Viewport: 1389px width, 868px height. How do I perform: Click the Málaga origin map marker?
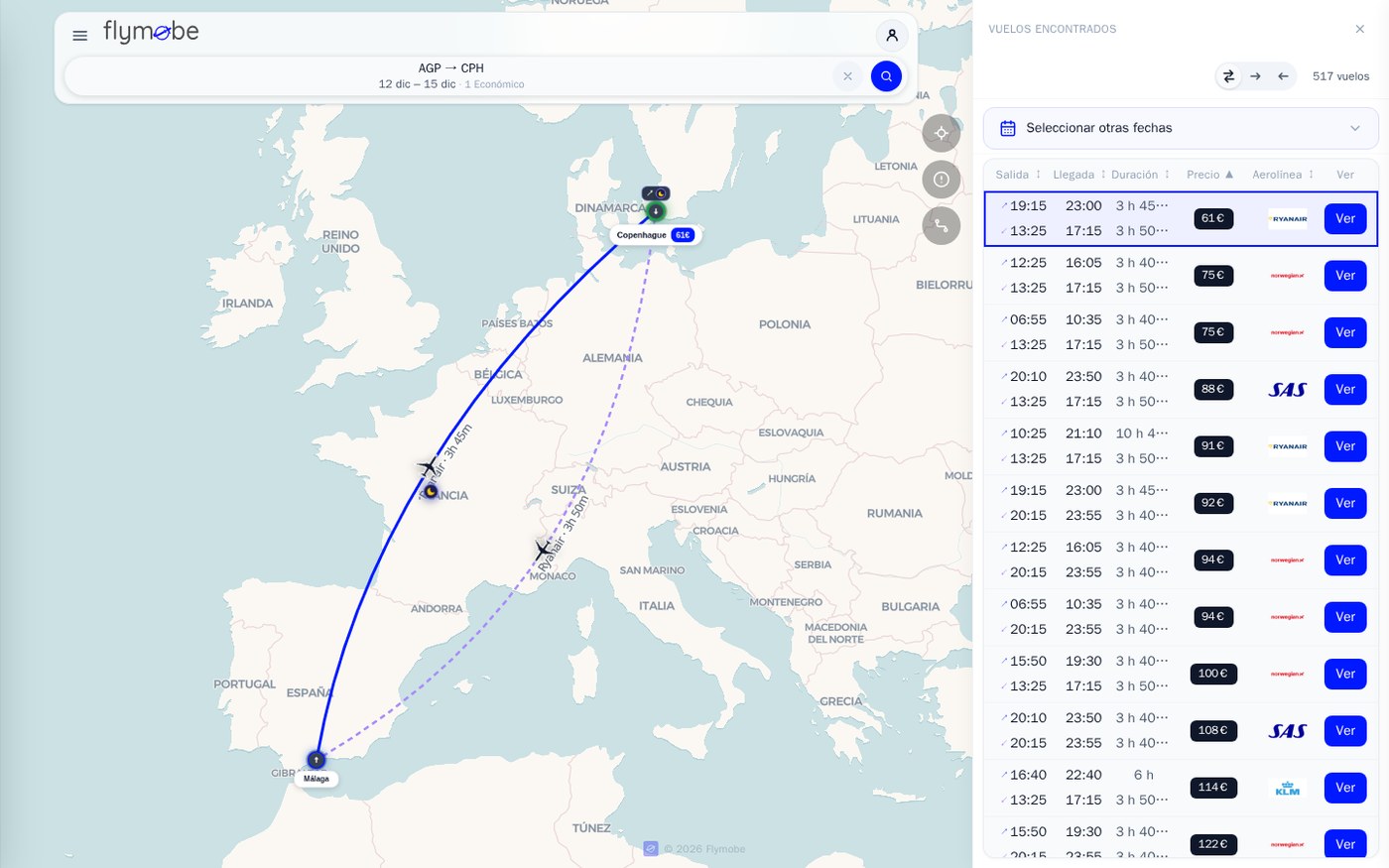click(316, 761)
